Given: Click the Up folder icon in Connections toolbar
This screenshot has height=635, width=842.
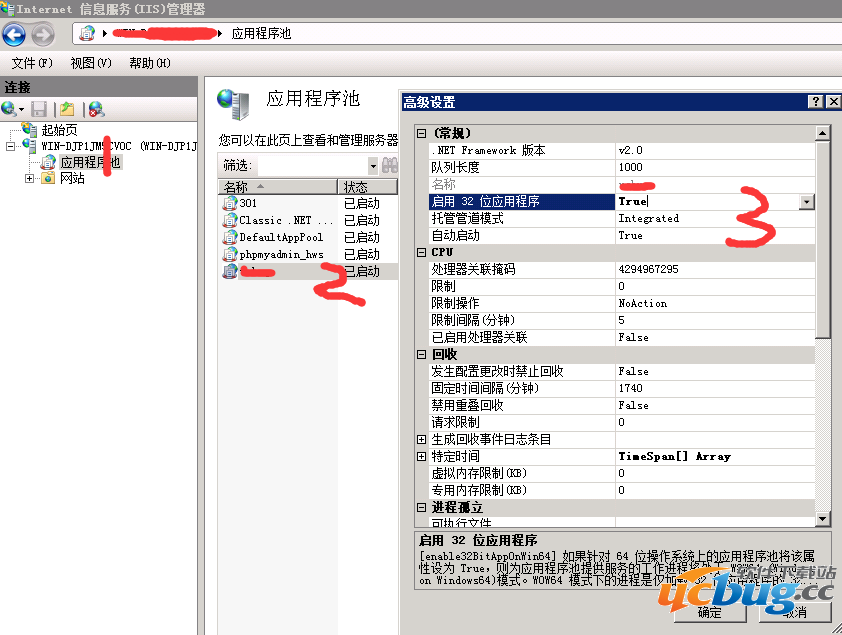Looking at the screenshot, I should pos(66,109).
